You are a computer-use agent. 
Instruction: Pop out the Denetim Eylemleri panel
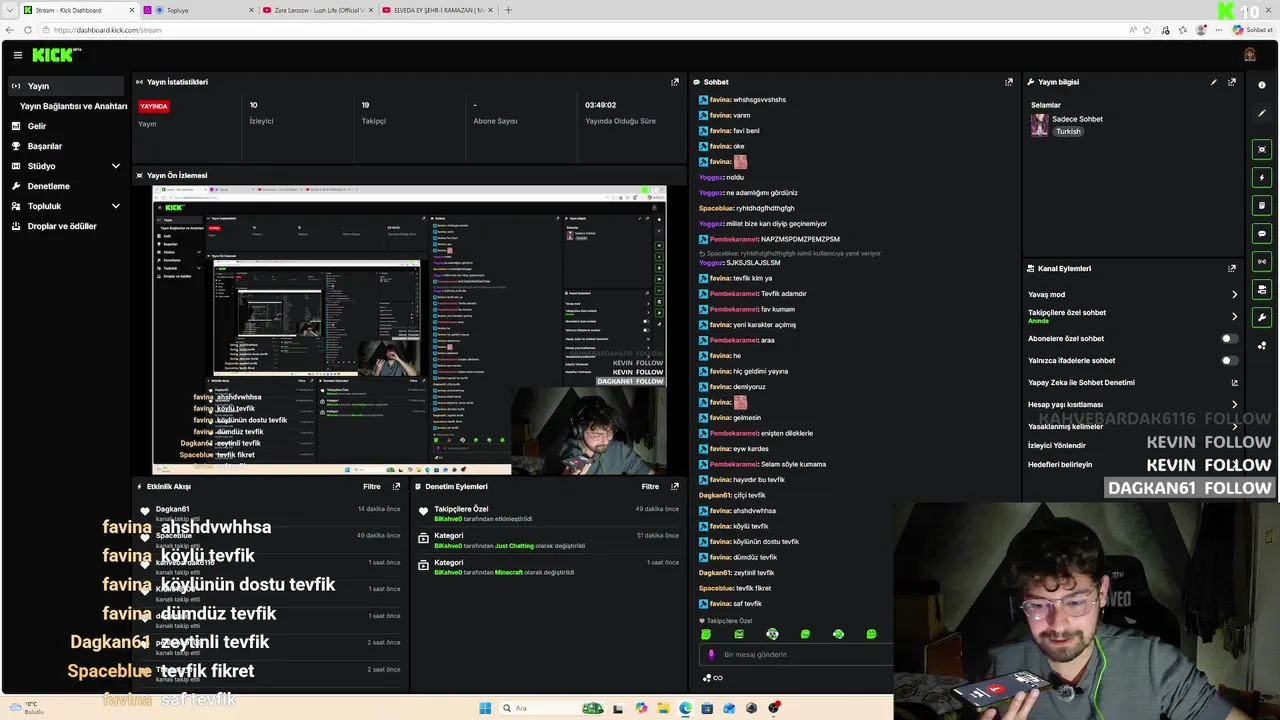point(675,486)
